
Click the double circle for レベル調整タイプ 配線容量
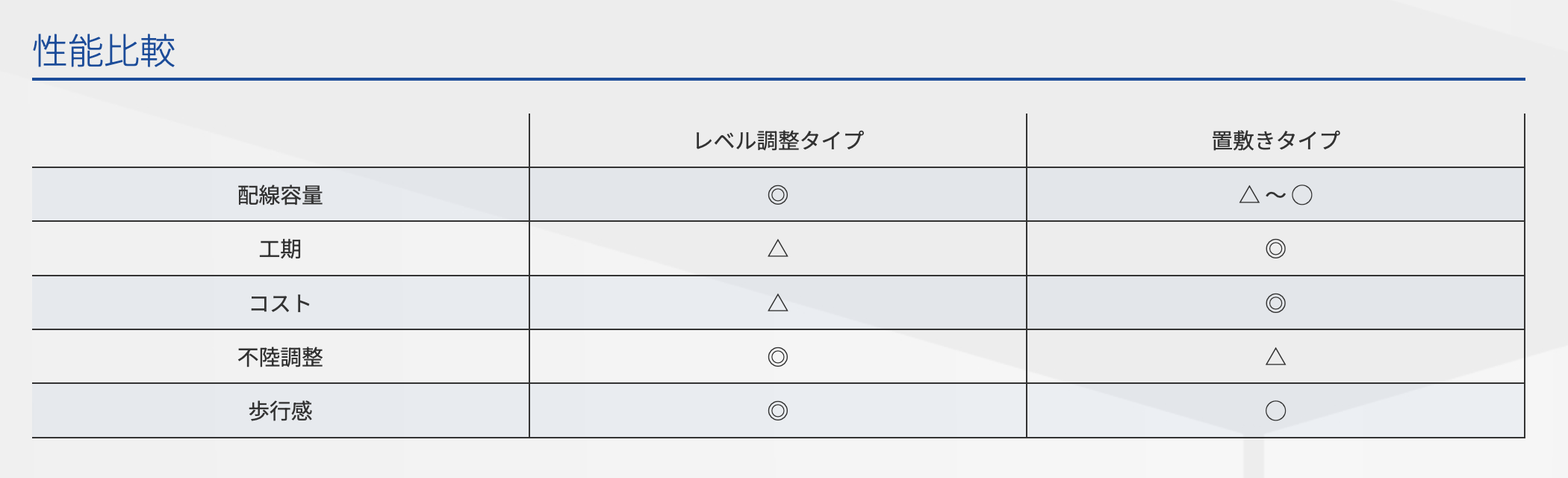(778, 195)
